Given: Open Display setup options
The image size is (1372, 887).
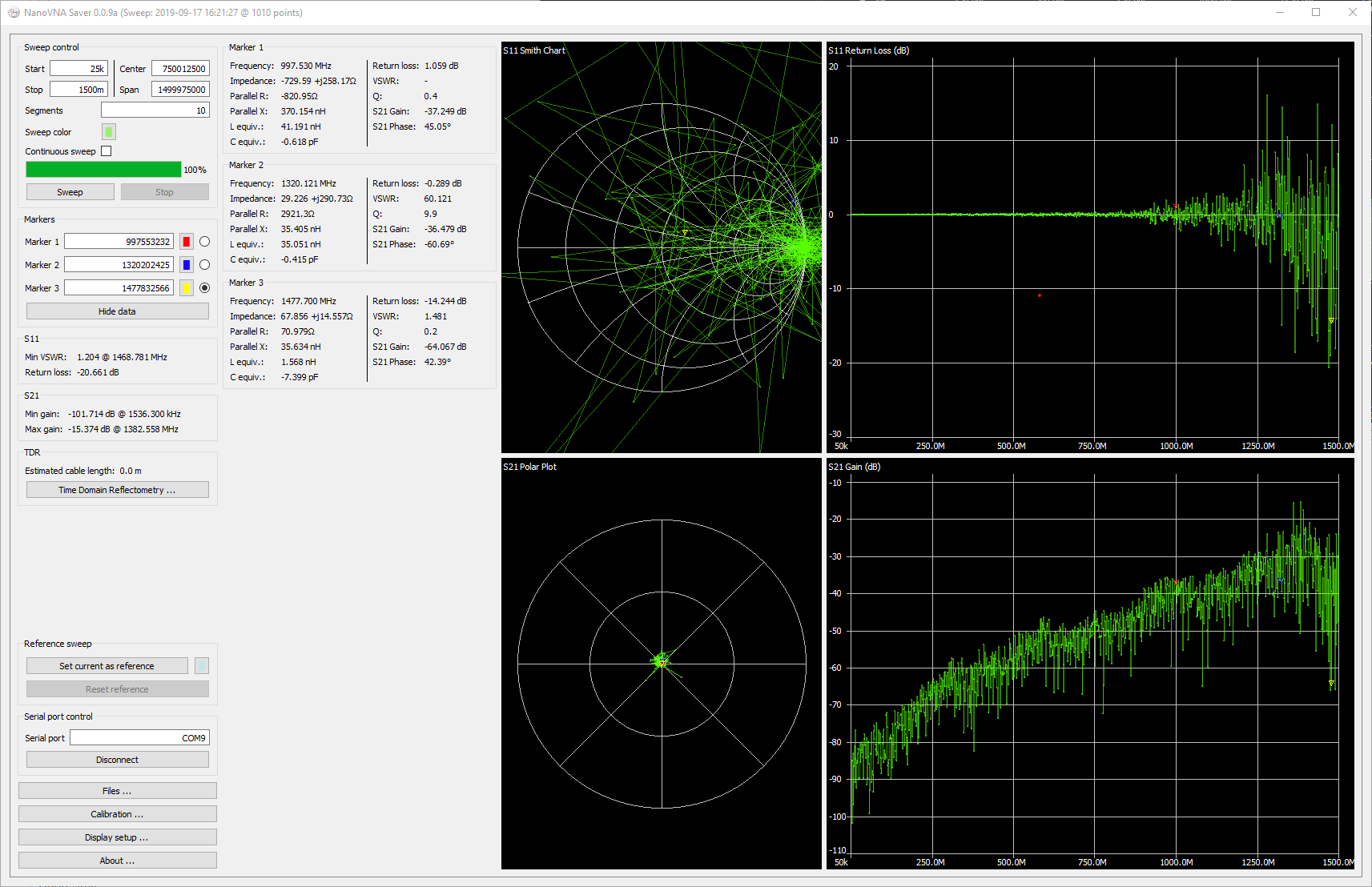Looking at the screenshot, I should (117, 837).
